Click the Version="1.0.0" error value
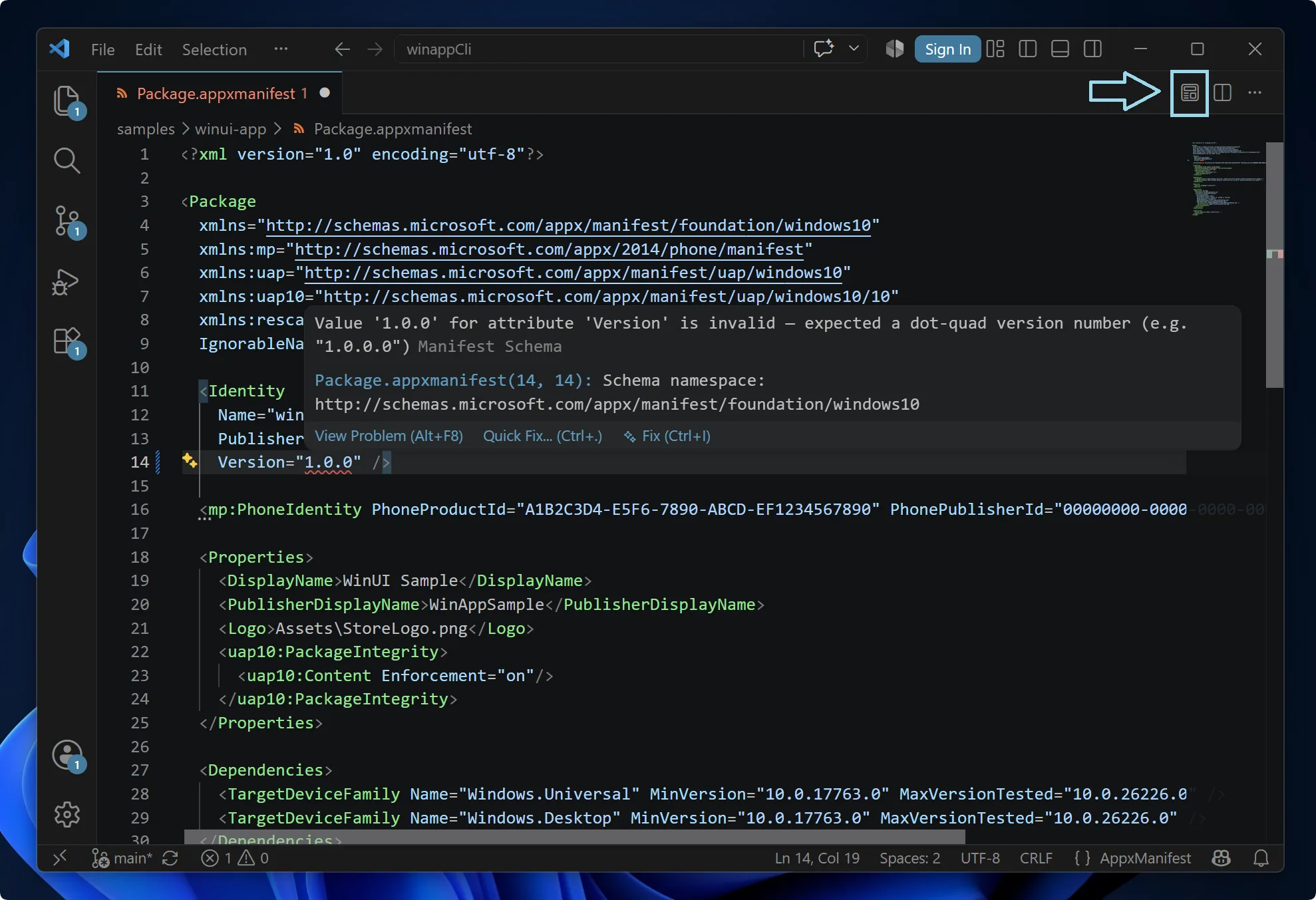 click(328, 462)
